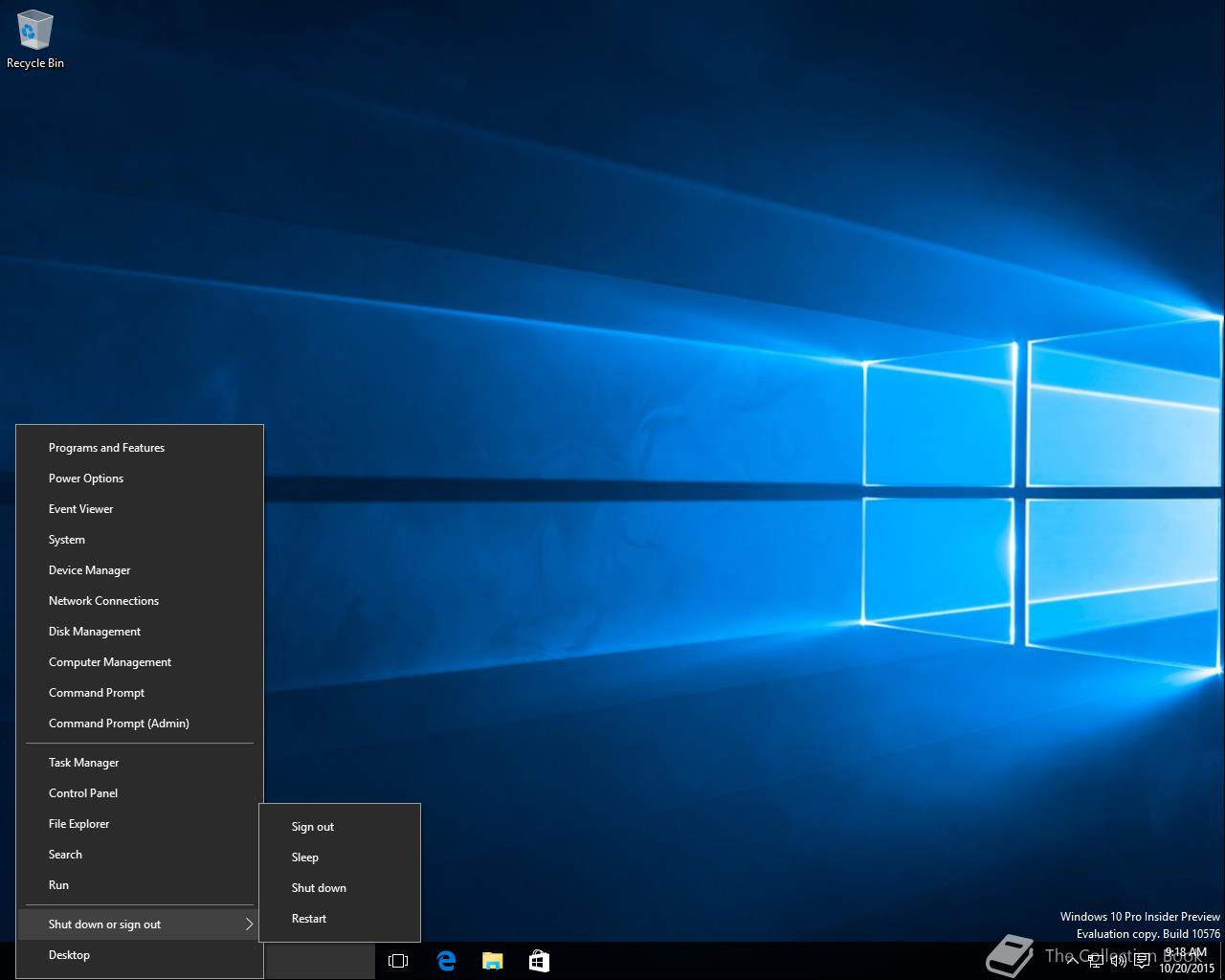Screen dimensions: 1225x980
Task: Open Programs and Features
Action: point(140,448)
